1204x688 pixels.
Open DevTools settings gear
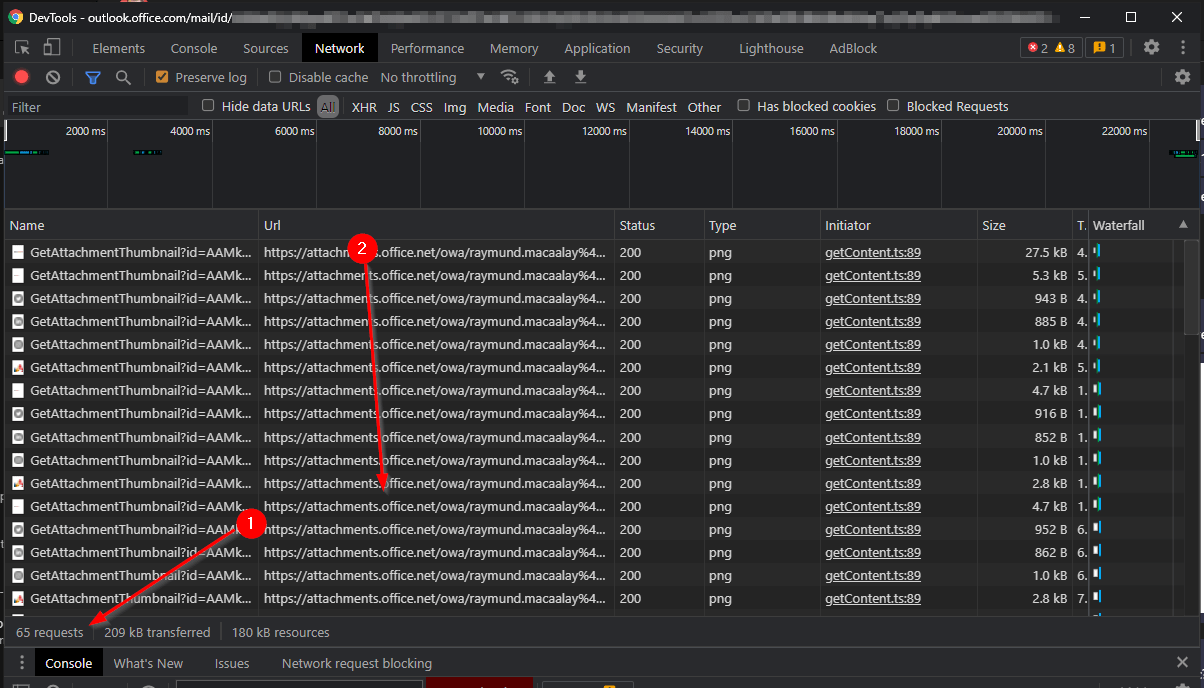point(1152,47)
